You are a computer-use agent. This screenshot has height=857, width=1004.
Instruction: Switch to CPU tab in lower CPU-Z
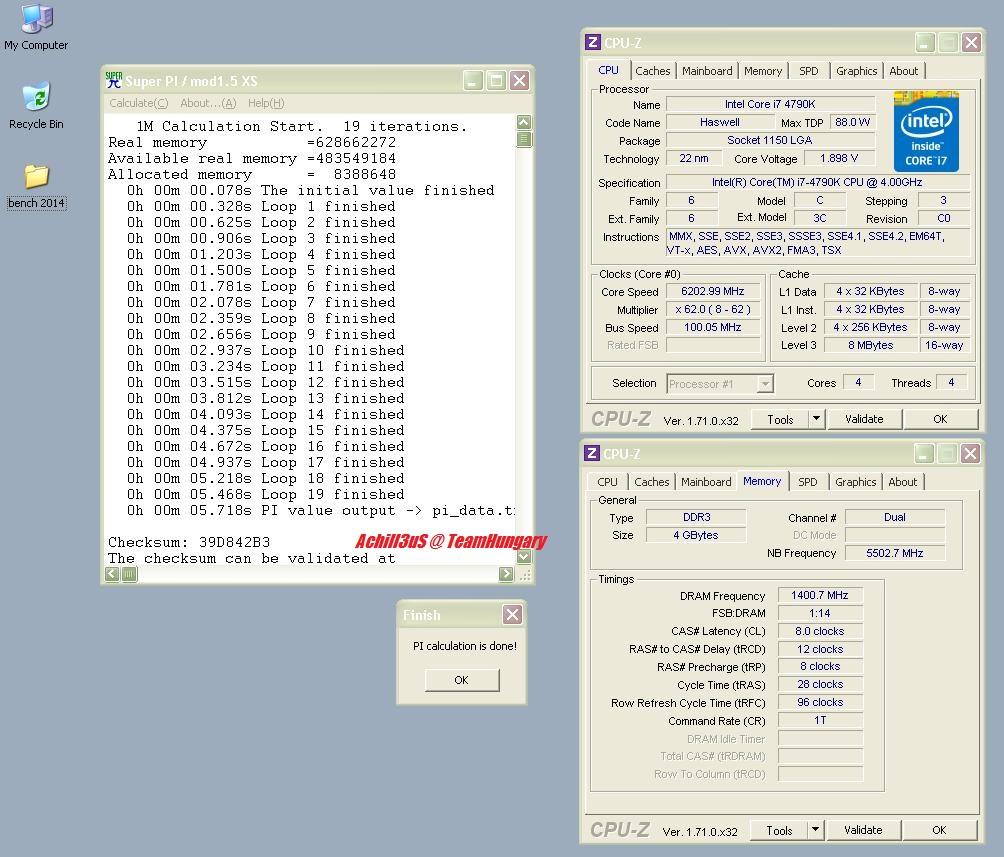(607, 482)
